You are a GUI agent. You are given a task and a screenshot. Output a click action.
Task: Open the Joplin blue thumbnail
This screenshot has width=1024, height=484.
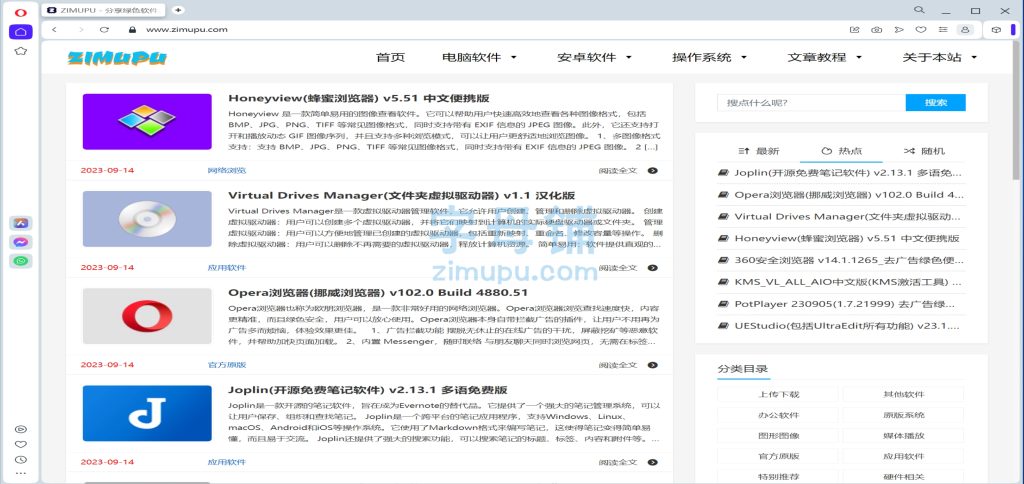[x=147, y=413]
